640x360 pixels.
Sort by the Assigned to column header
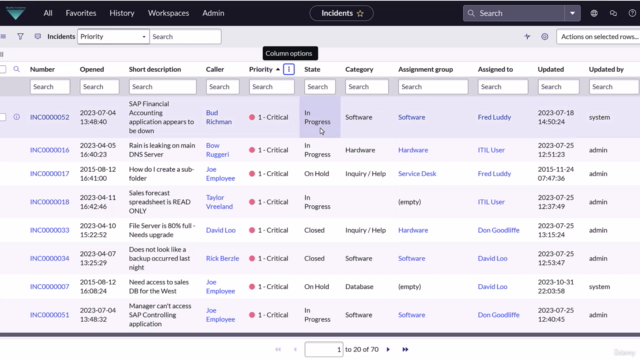(495, 69)
